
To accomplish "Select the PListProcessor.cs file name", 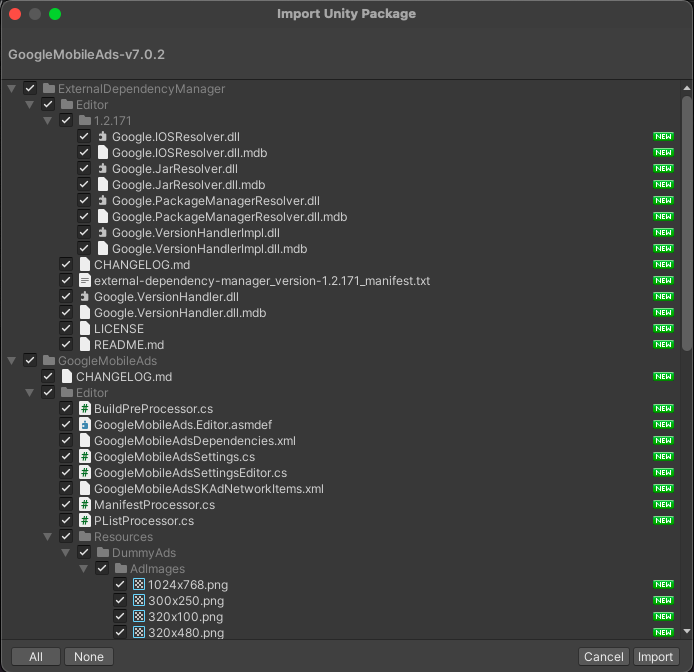I will (144, 521).
